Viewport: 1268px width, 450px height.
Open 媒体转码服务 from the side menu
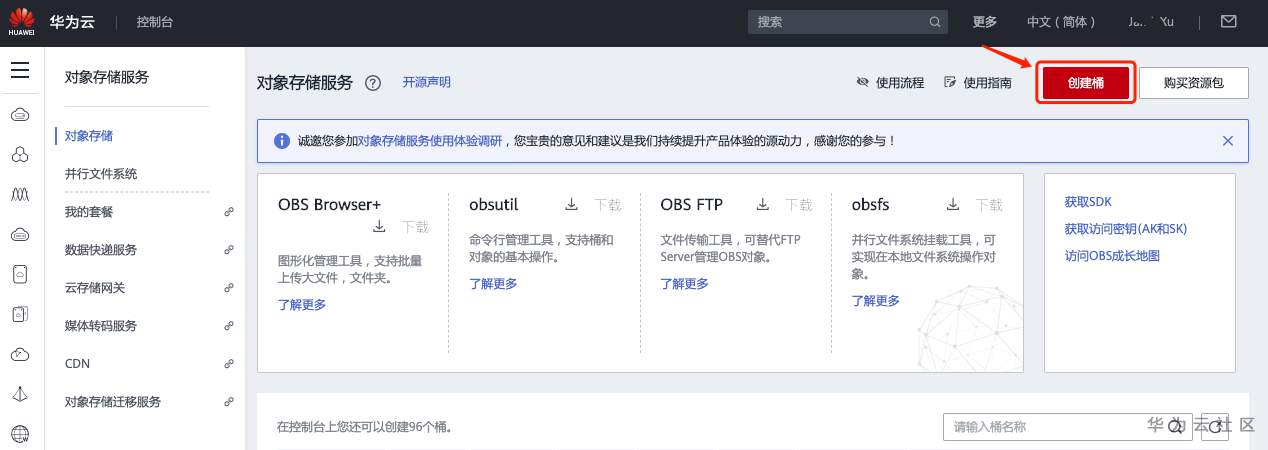click(101, 326)
